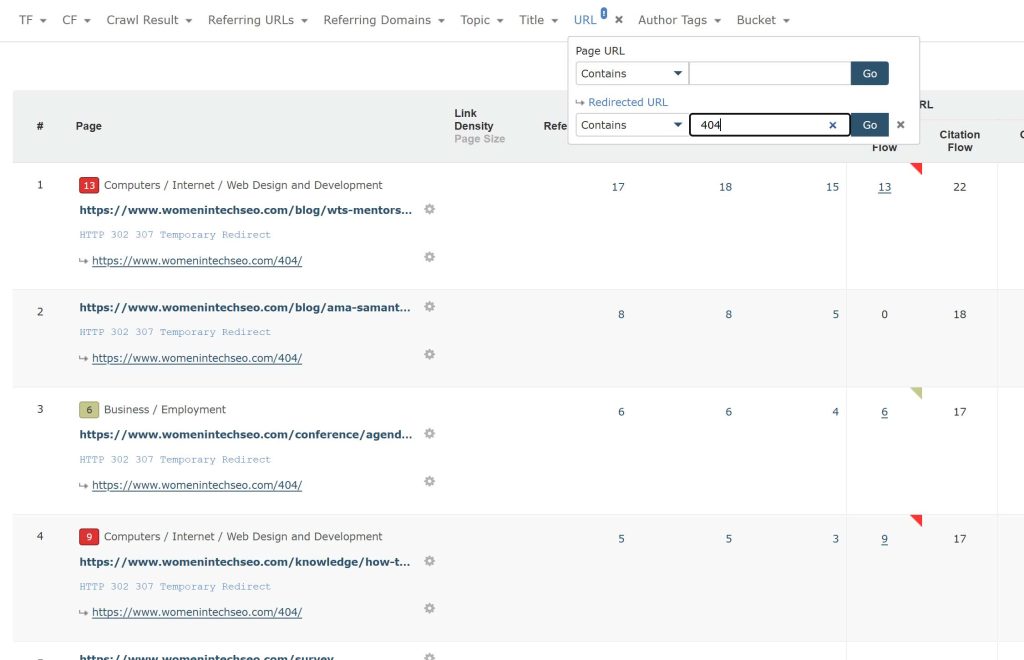Open the knowledge/how-t page link
The width and height of the screenshot is (1024, 660).
245,562
